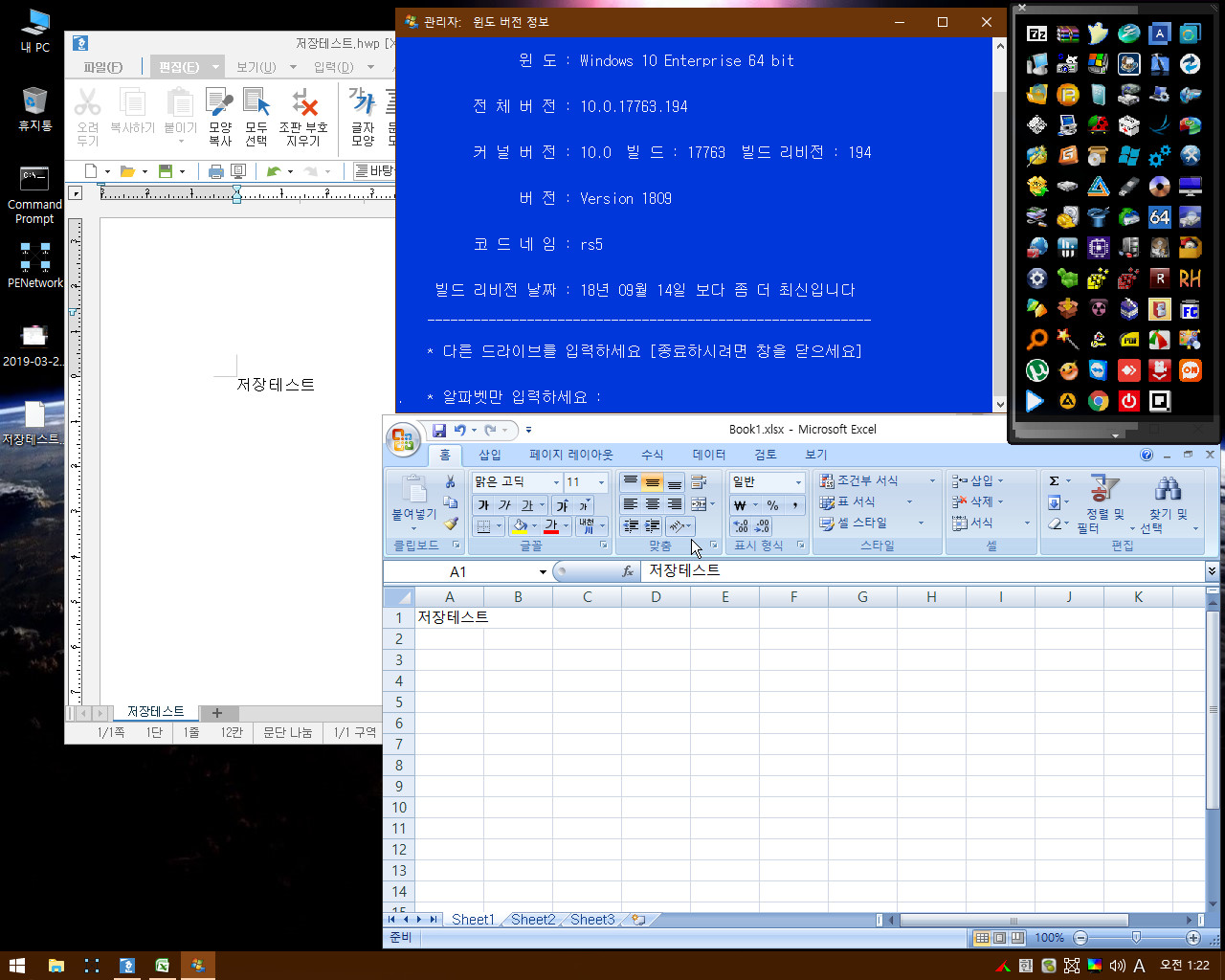Click 글자 모양 in Hangul toolbar
The image size is (1225, 980).
pos(363,117)
